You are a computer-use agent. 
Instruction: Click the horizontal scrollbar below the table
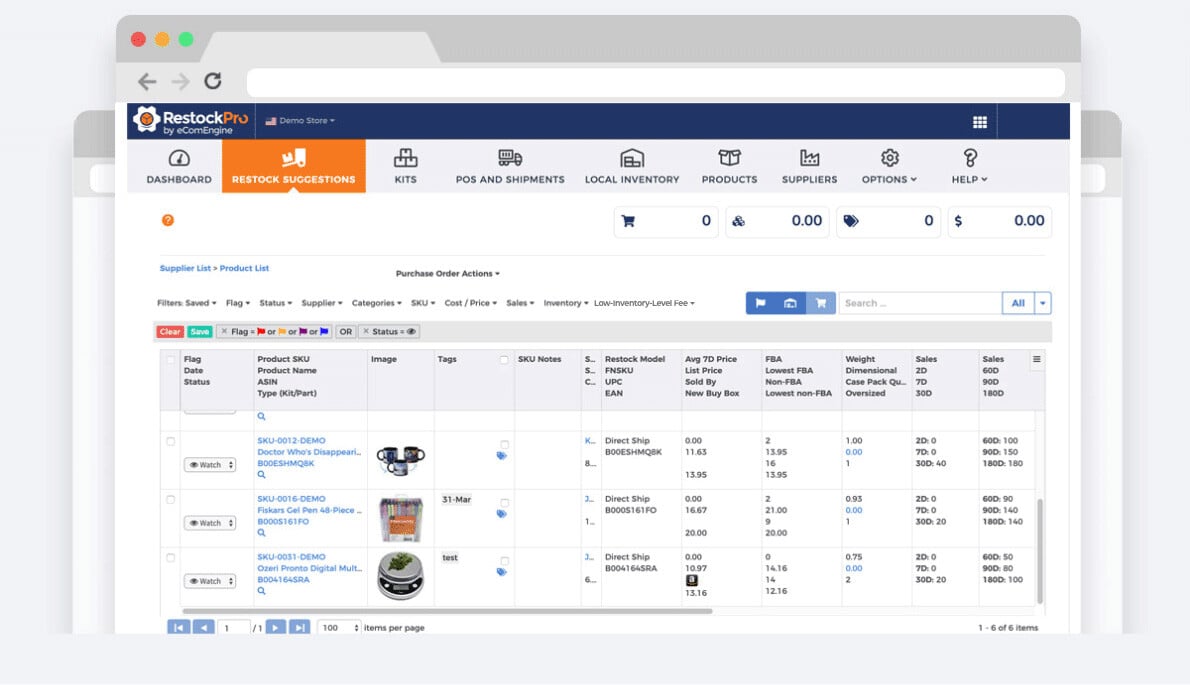pos(447,610)
